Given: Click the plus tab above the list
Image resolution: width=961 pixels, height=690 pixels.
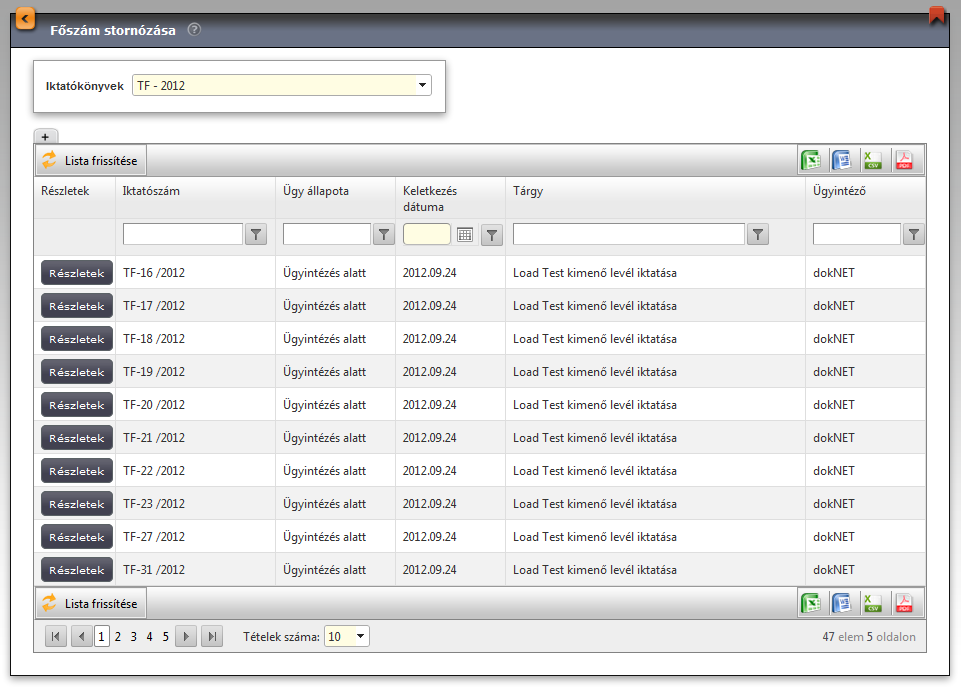Looking at the screenshot, I should click(45, 137).
